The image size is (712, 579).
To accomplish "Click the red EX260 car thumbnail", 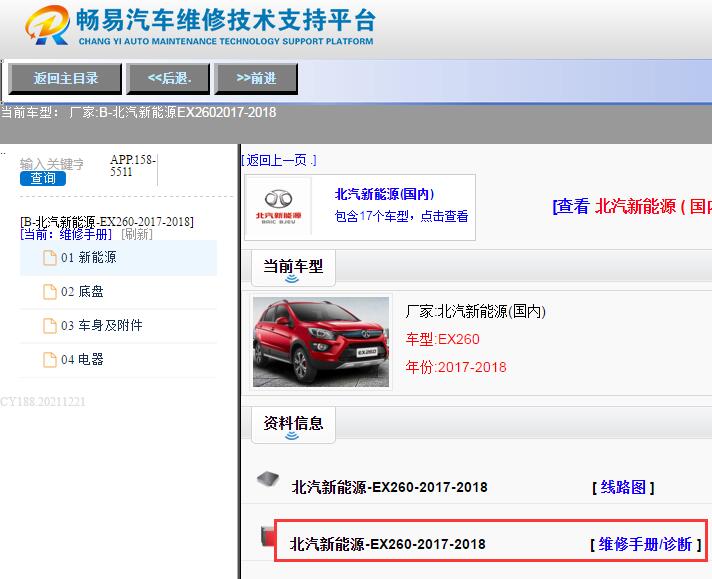I will pyautogui.click(x=320, y=341).
